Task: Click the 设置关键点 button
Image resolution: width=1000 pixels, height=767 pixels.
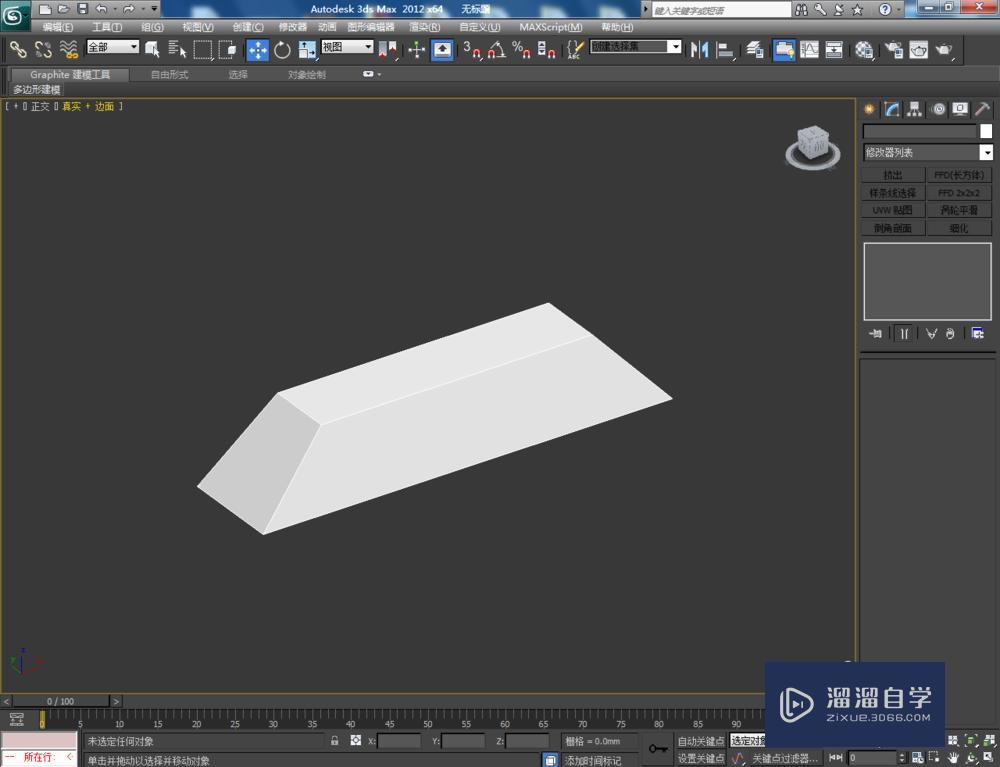Action: point(700,758)
